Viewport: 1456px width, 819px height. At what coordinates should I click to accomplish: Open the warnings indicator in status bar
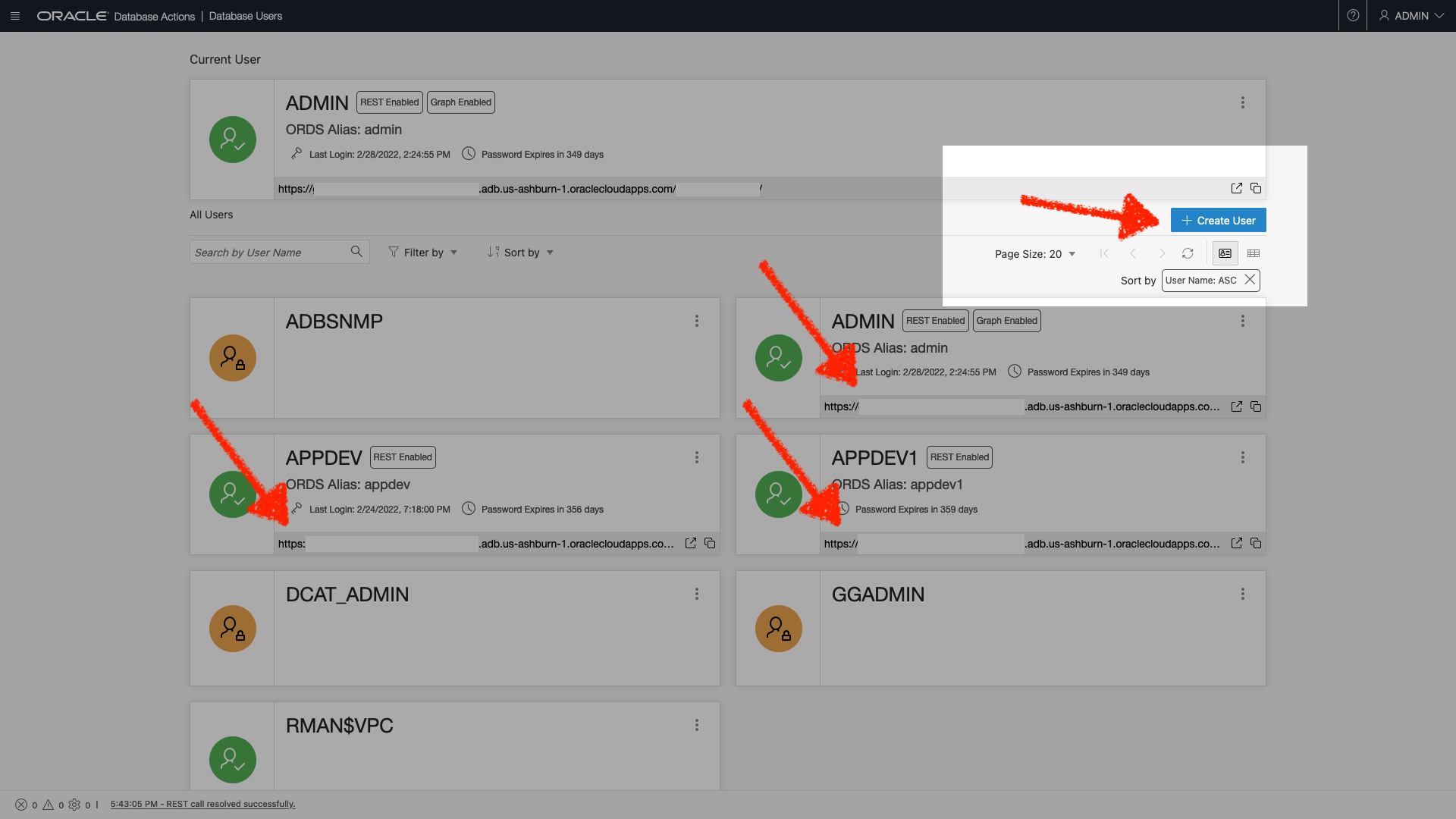point(48,805)
